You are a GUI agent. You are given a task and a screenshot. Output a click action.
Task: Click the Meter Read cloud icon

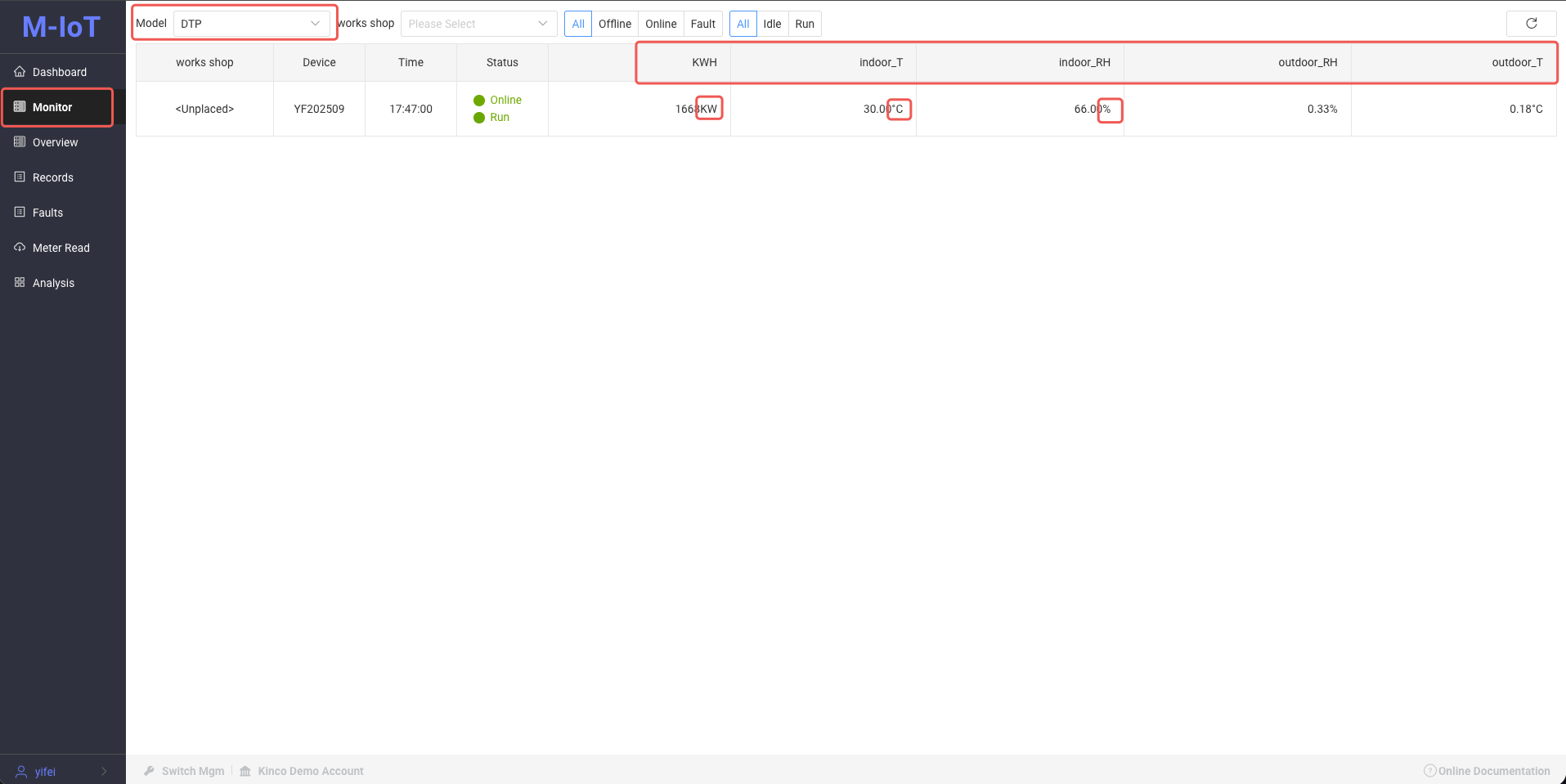point(20,248)
